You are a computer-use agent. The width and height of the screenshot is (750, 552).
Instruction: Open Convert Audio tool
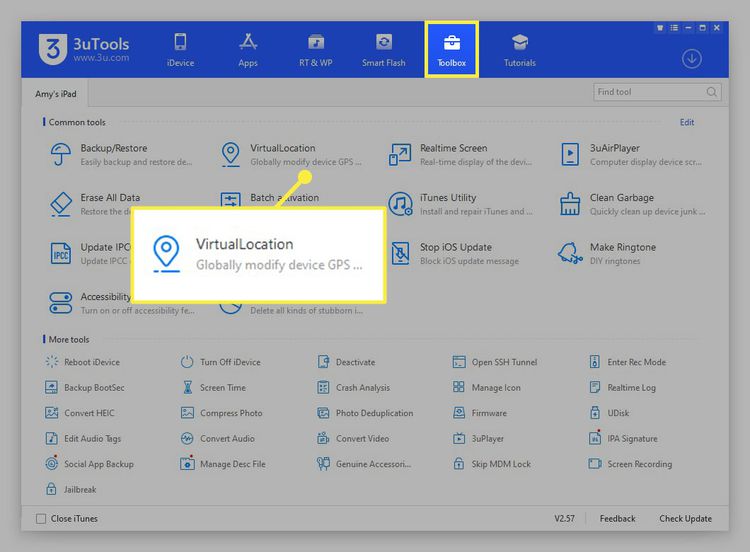click(x=218, y=438)
